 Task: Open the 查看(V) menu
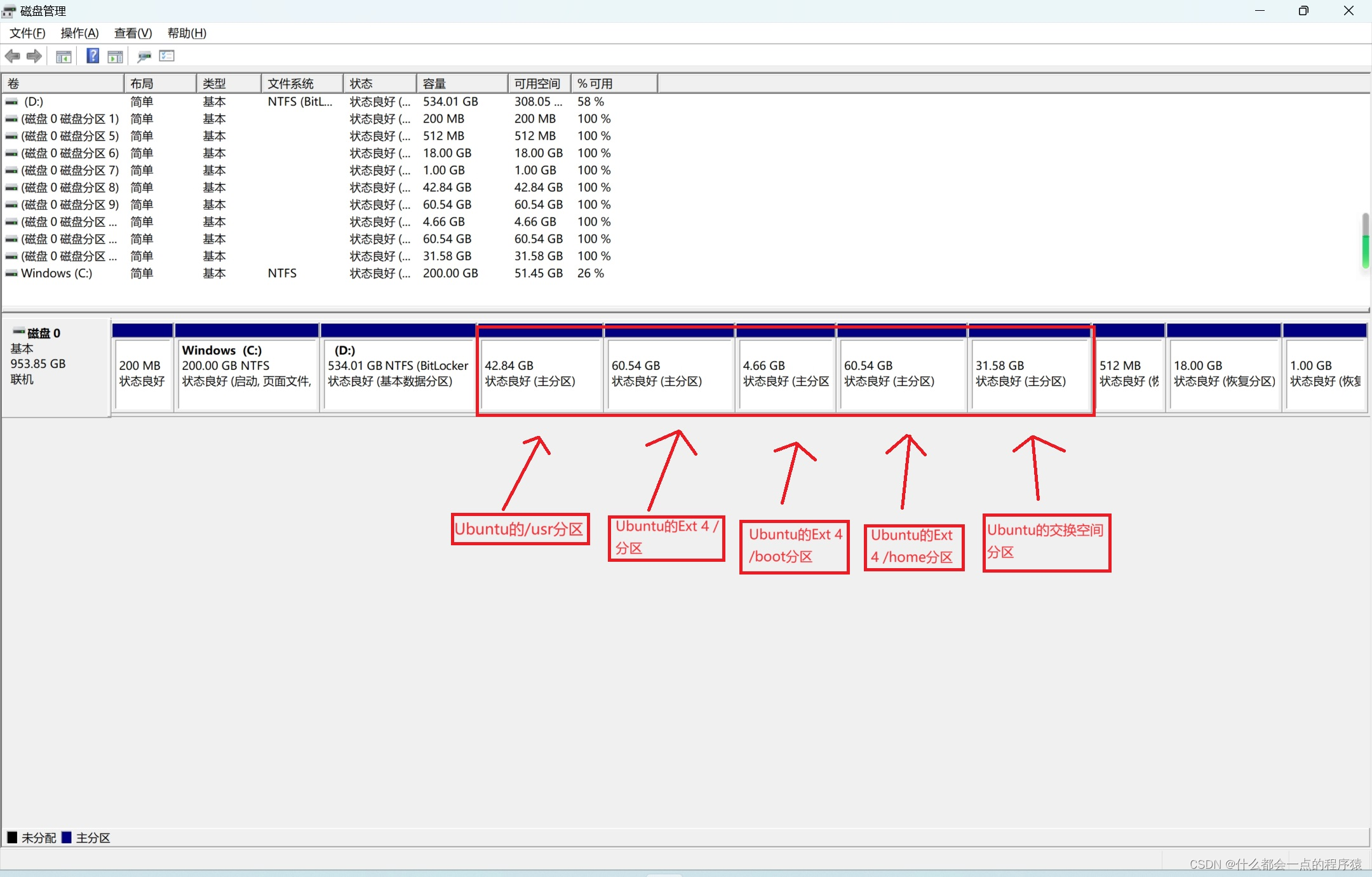(133, 33)
